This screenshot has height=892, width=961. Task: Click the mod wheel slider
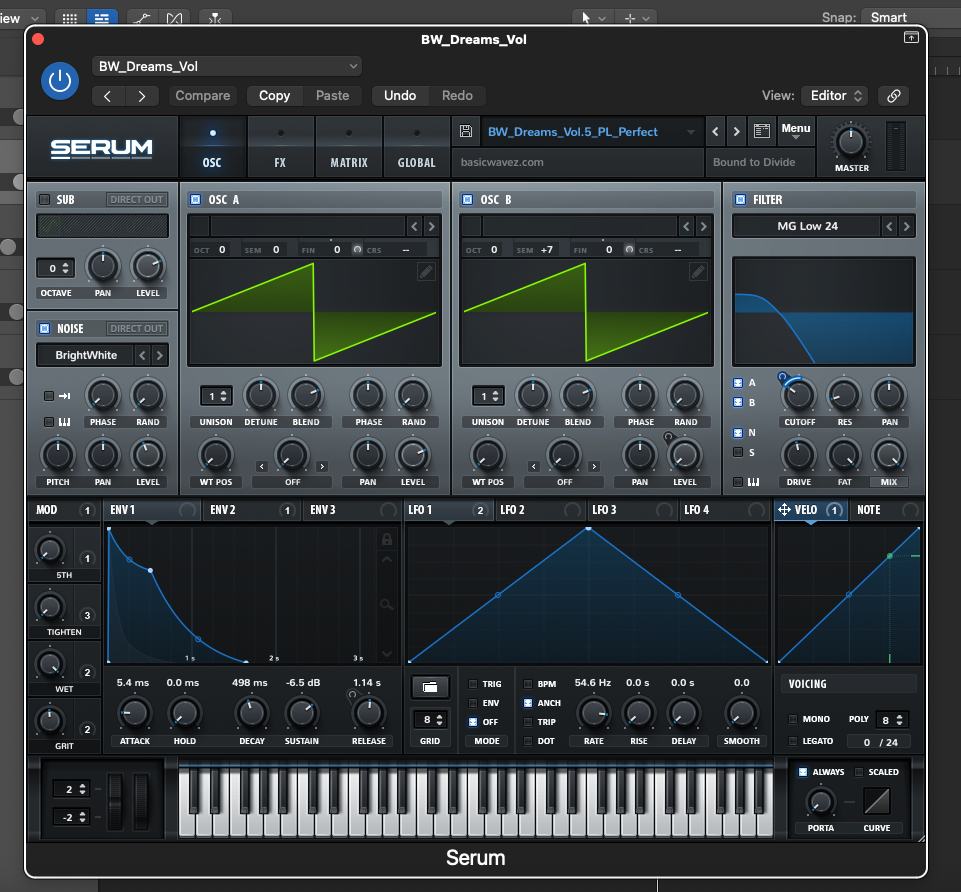point(140,800)
